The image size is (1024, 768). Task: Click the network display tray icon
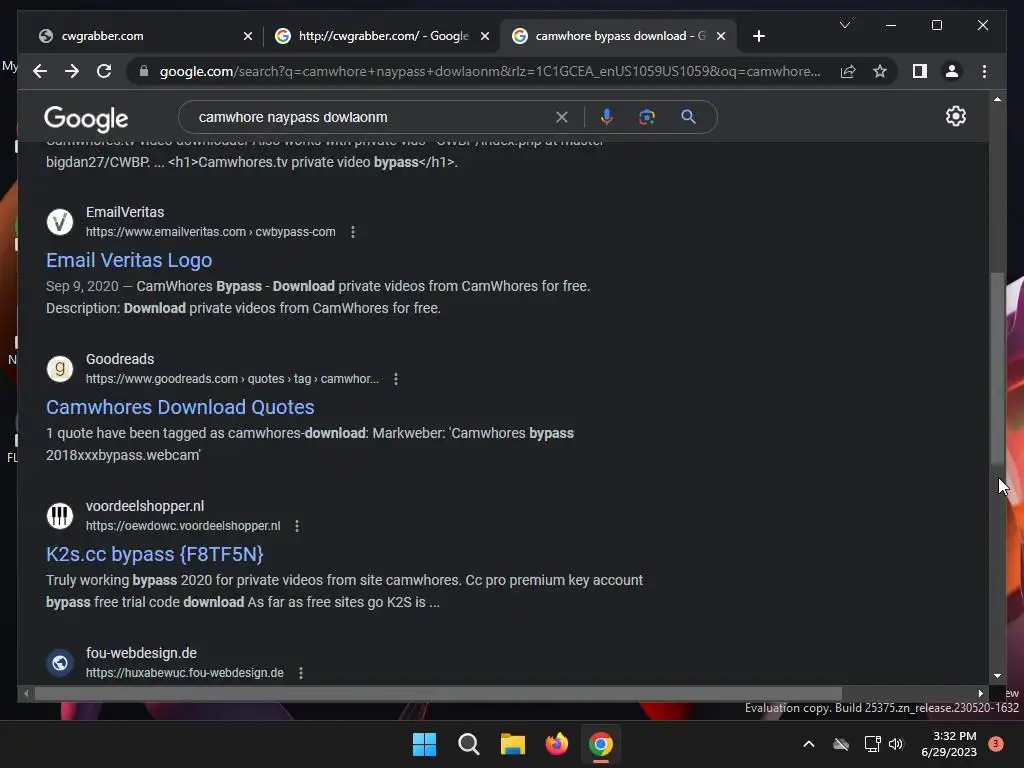[872, 744]
